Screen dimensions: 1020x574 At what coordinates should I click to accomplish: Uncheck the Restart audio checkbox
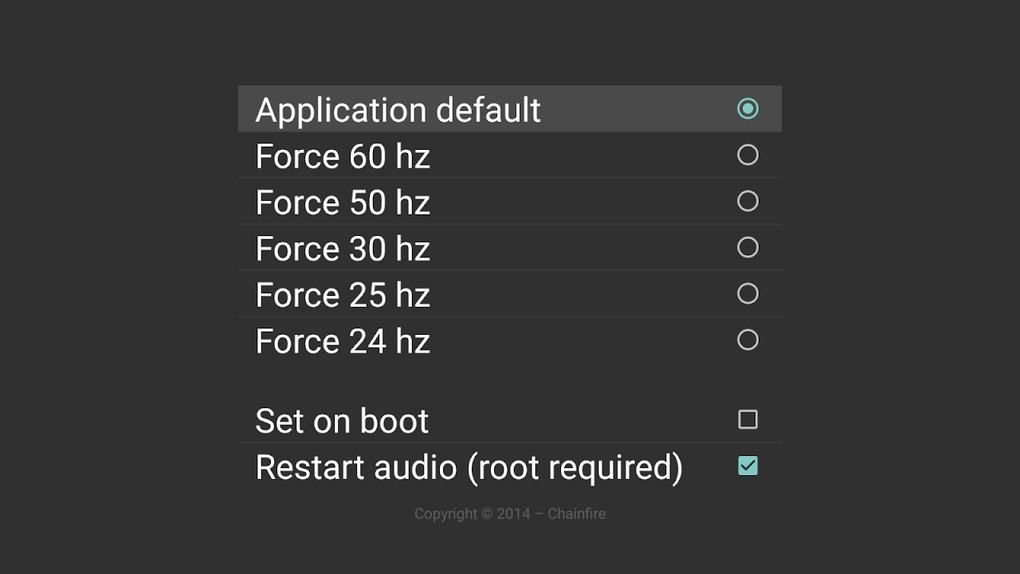747,466
